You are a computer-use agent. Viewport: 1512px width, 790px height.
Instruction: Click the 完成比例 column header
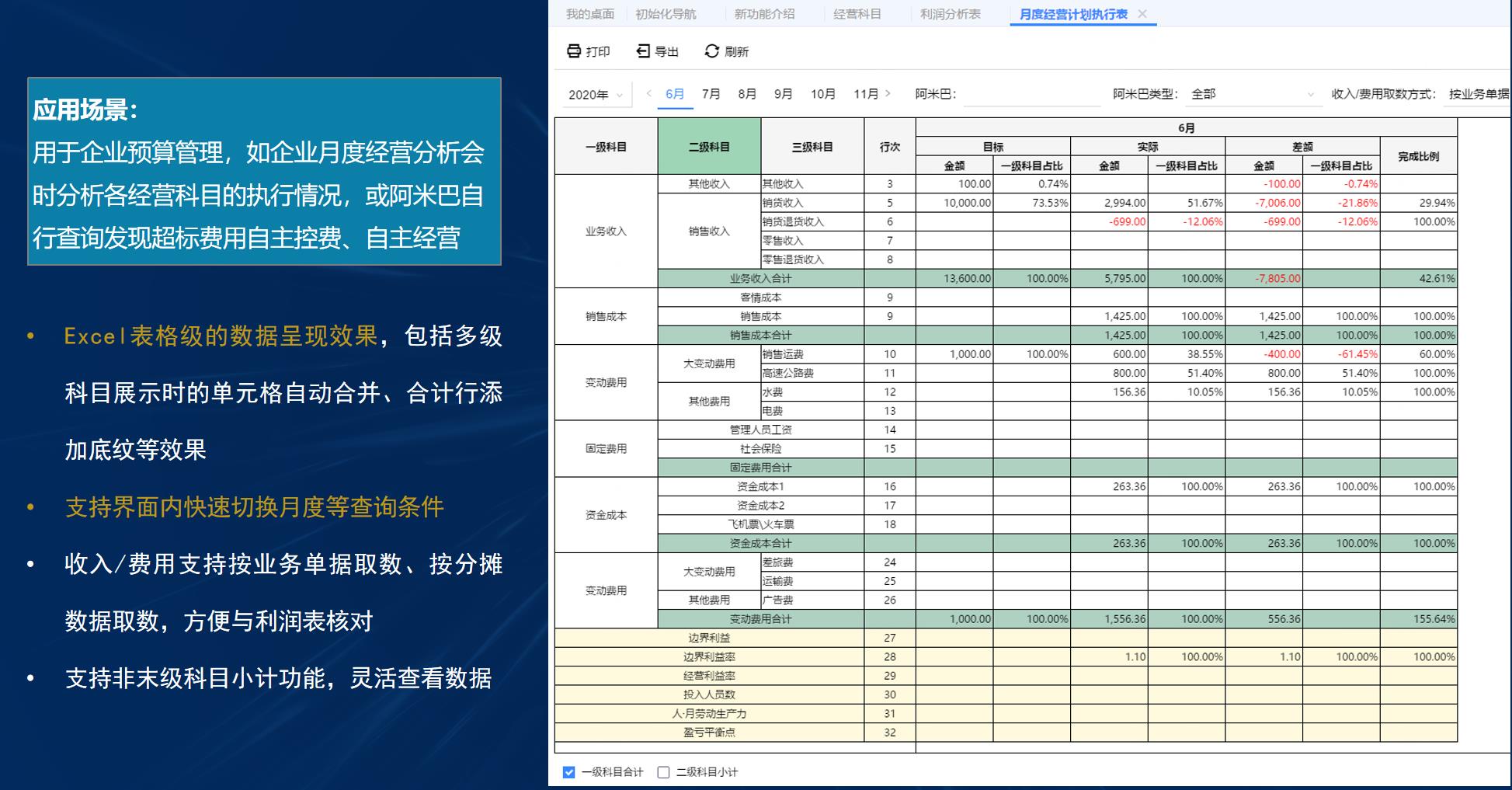coord(1419,156)
